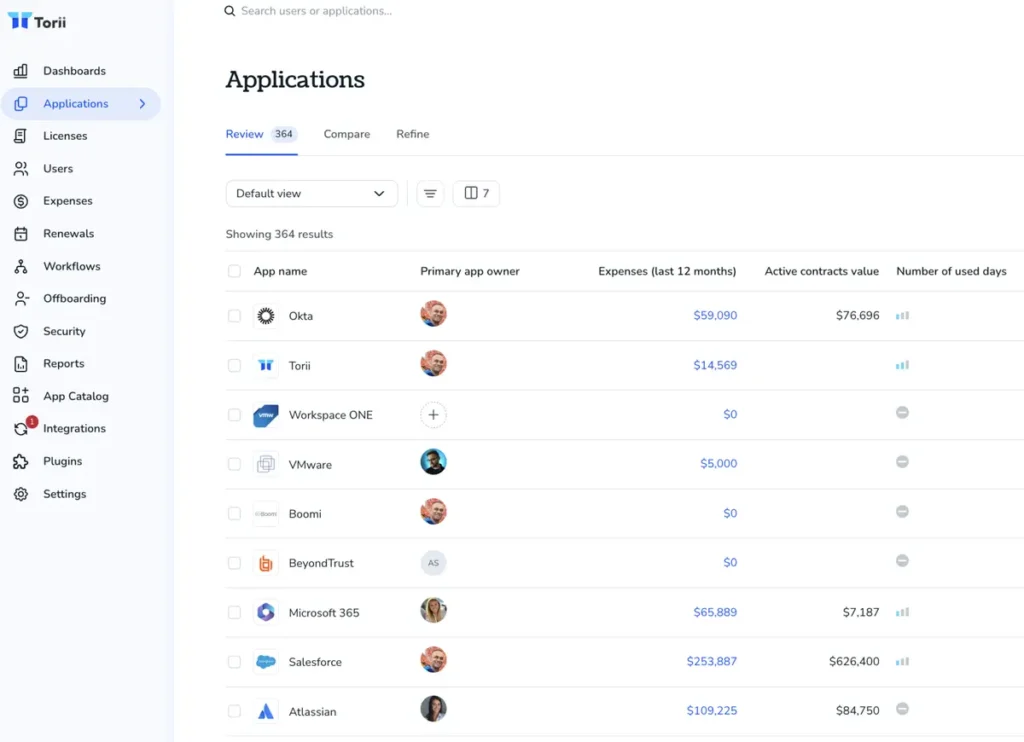Click the Atlassian app logo
This screenshot has height=742, width=1024.
(266, 711)
